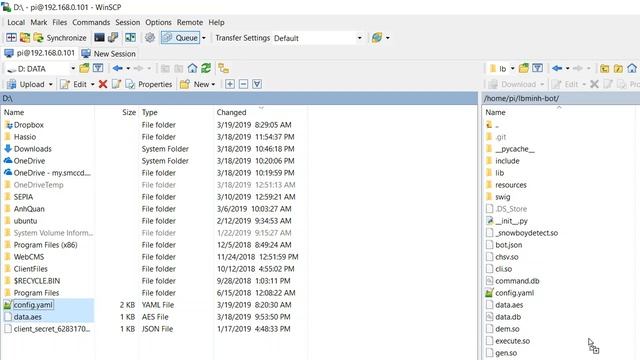The height and width of the screenshot is (360, 640).
Task: Open the Help menu
Action: pos(216,22)
